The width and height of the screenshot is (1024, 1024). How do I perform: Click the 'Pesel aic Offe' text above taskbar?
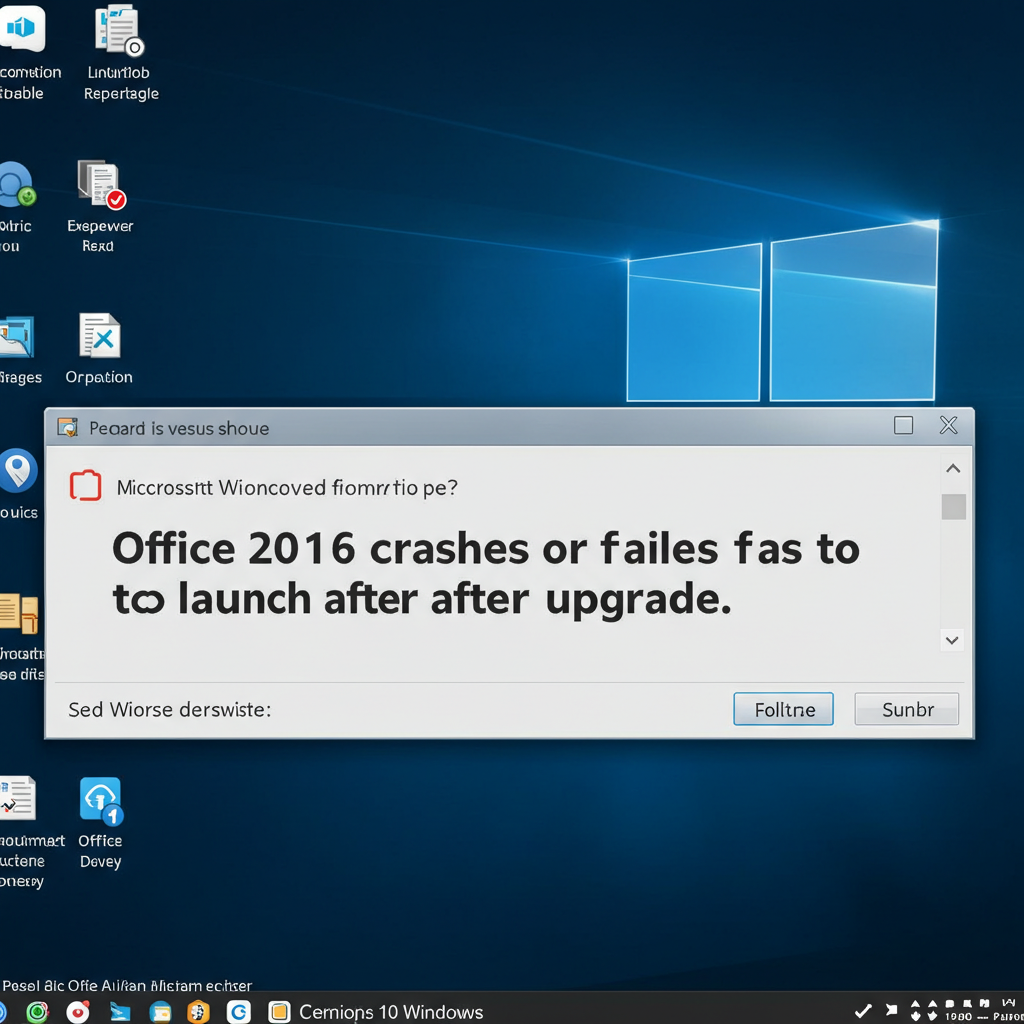127,985
